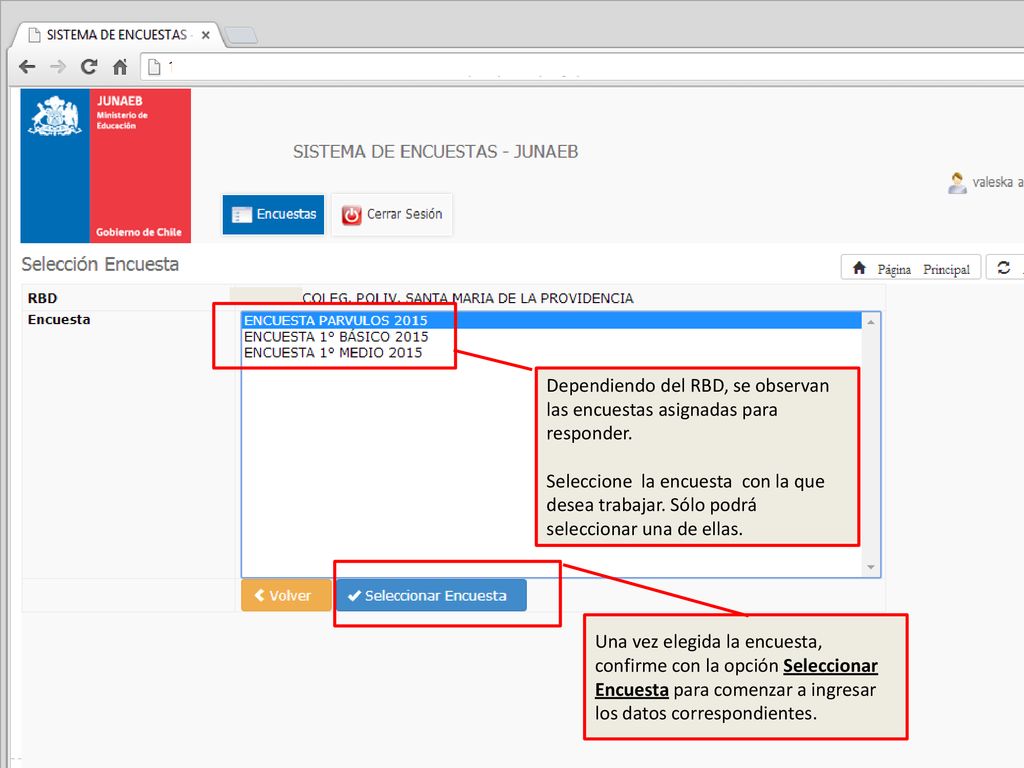The height and width of the screenshot is (768, 1024).
Task: Go back with the browser back arrow
Action: point(27,67)
